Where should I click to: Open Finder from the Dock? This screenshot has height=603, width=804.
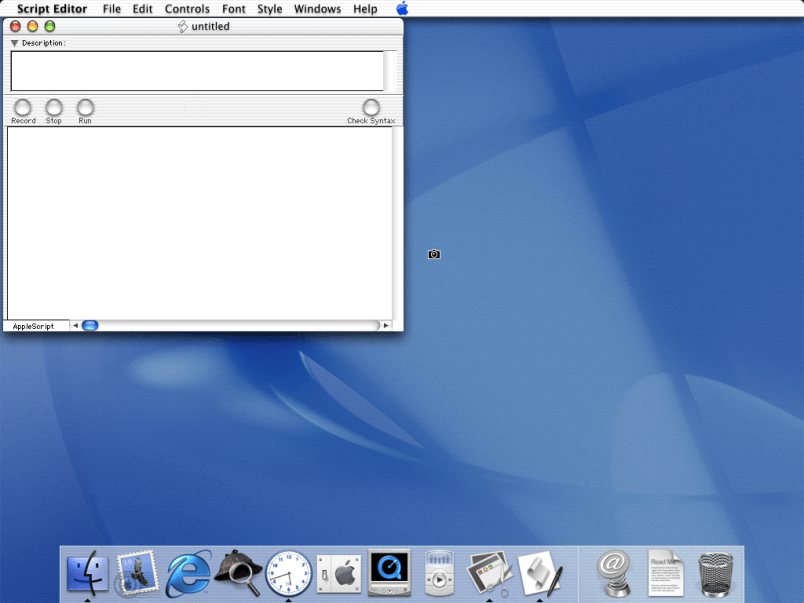click(88, 573)
